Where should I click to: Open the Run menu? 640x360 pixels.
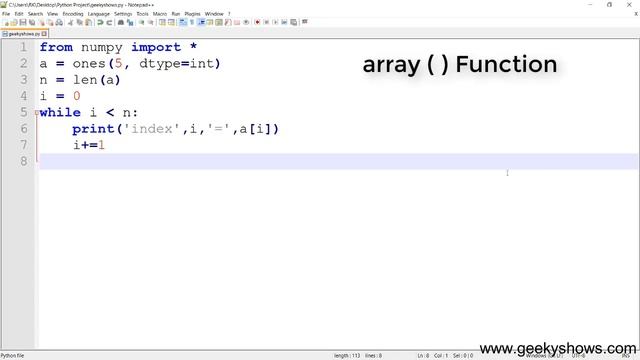pyautogui.click(x=176, y=14)
